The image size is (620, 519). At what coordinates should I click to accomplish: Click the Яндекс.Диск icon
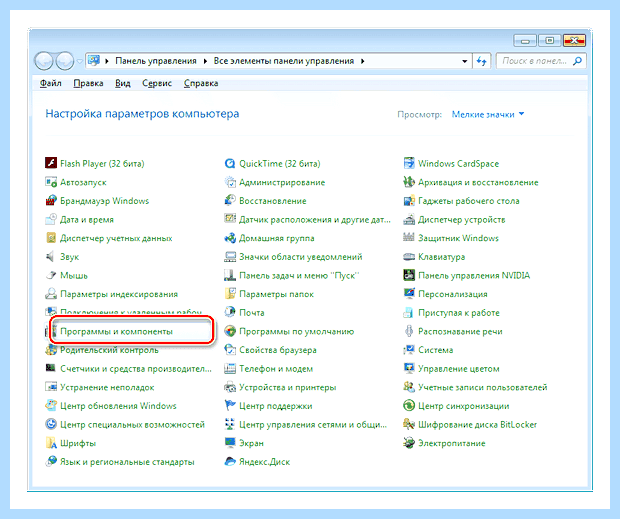click(x=230, y=461)
